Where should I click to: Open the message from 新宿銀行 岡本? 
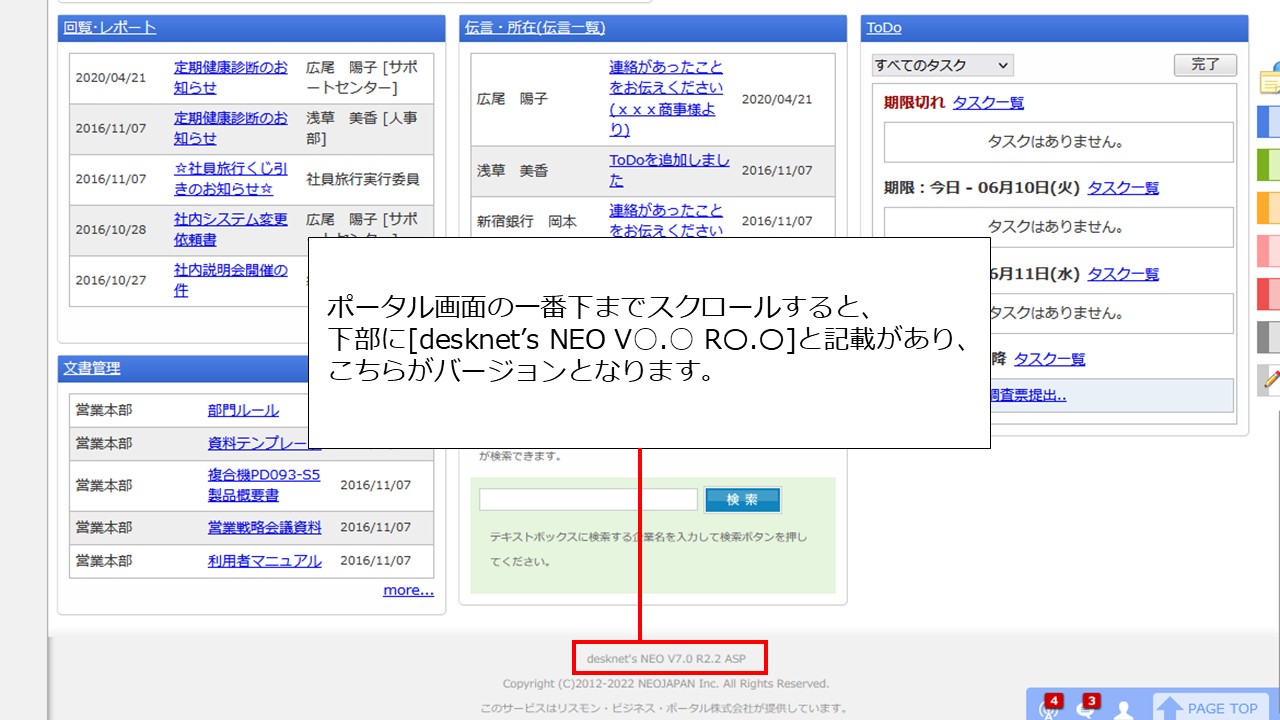(667, 221)
